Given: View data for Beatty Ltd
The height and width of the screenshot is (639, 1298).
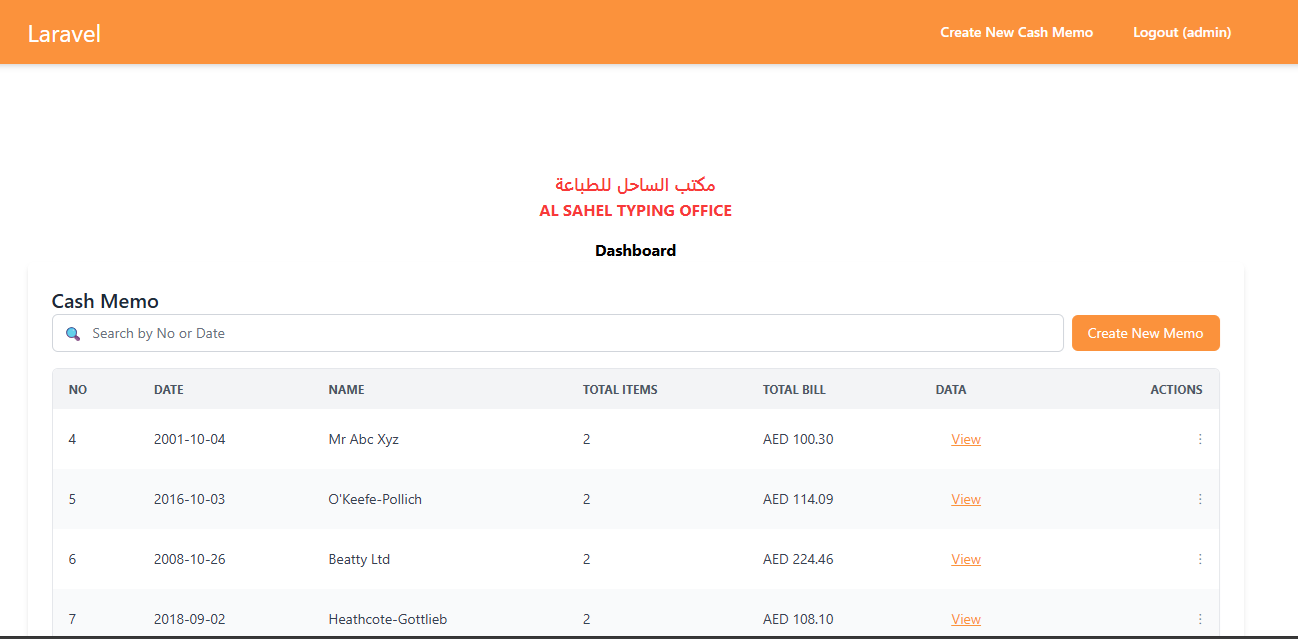Looking at the screenshot, I should pos(965,558).
